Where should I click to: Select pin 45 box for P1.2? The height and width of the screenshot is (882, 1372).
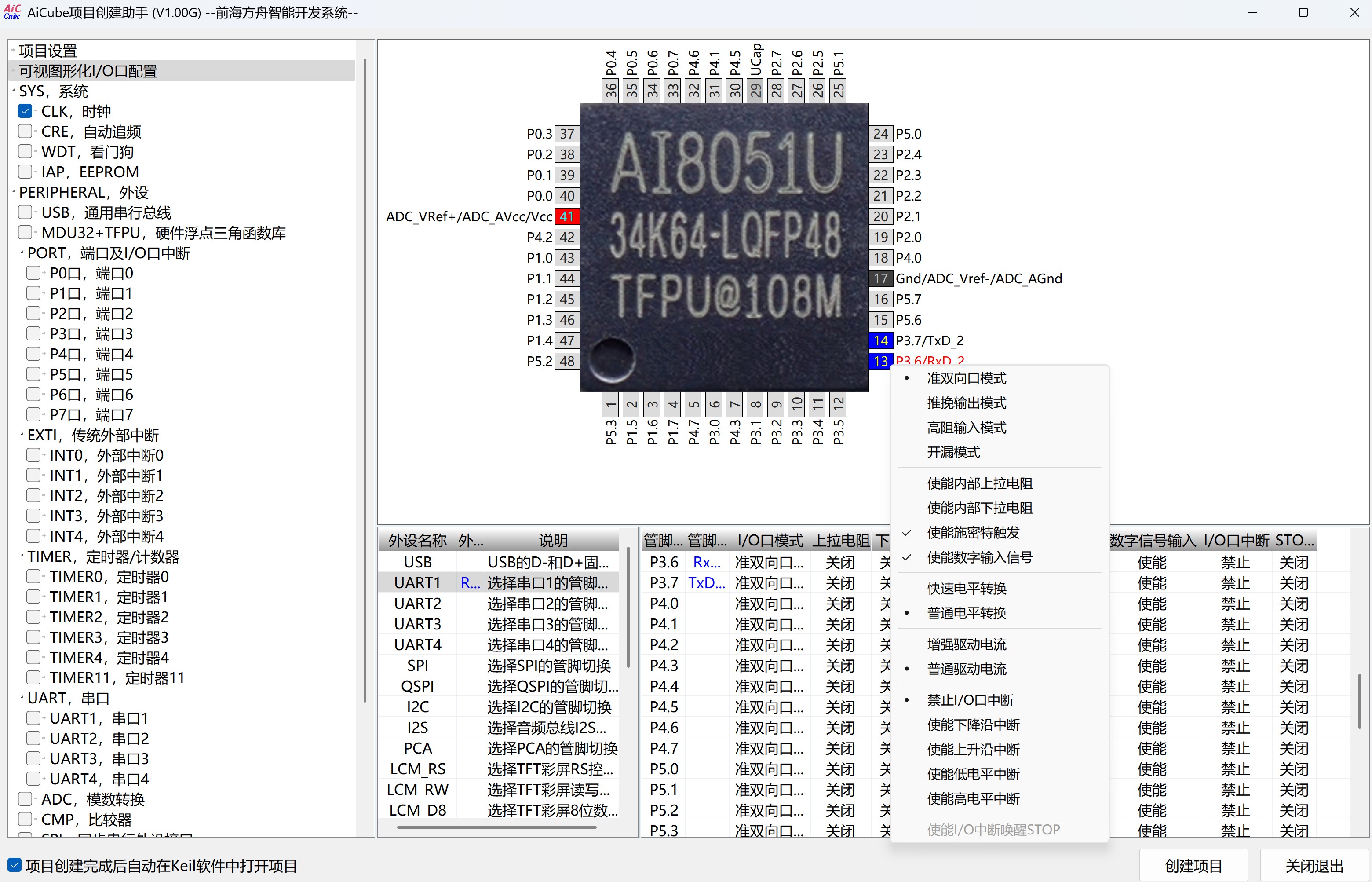[567, 299]
